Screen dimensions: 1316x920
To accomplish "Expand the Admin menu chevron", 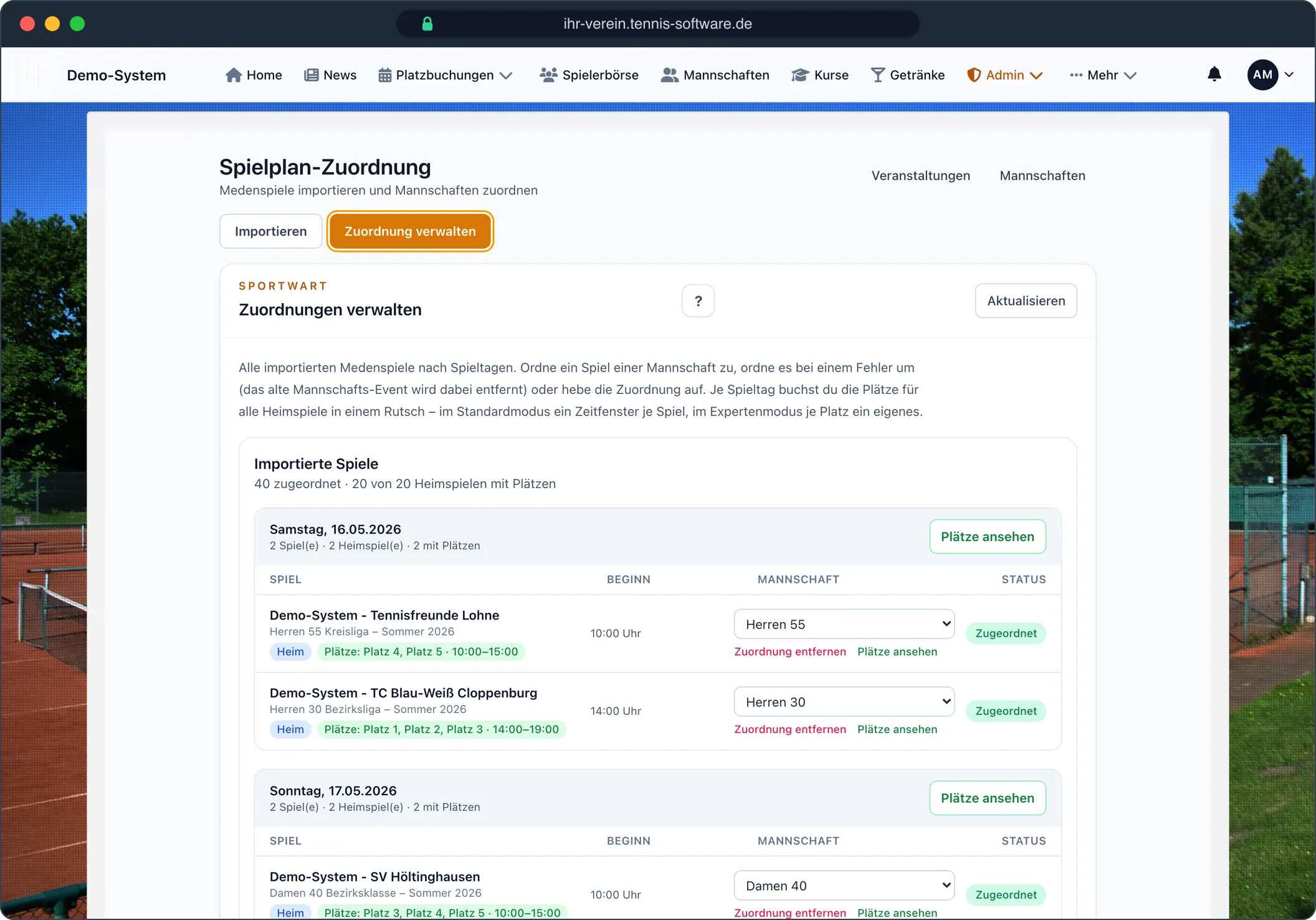I will [x=1036, y=75].
